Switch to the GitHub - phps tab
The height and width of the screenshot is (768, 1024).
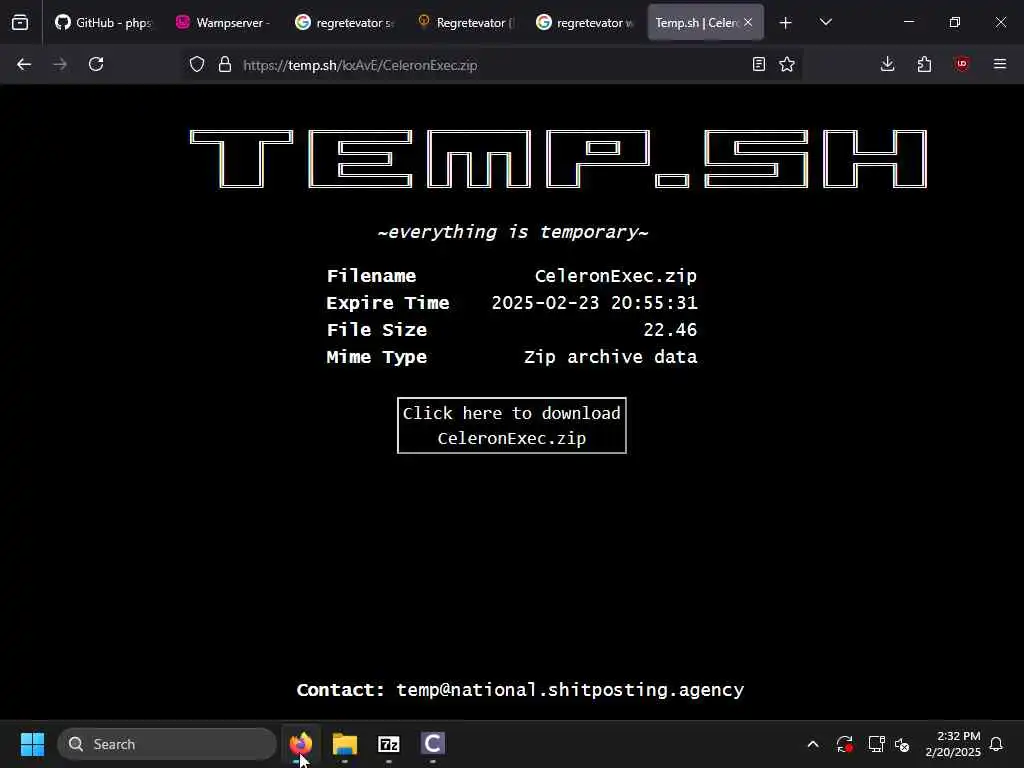tap(103, 23)
